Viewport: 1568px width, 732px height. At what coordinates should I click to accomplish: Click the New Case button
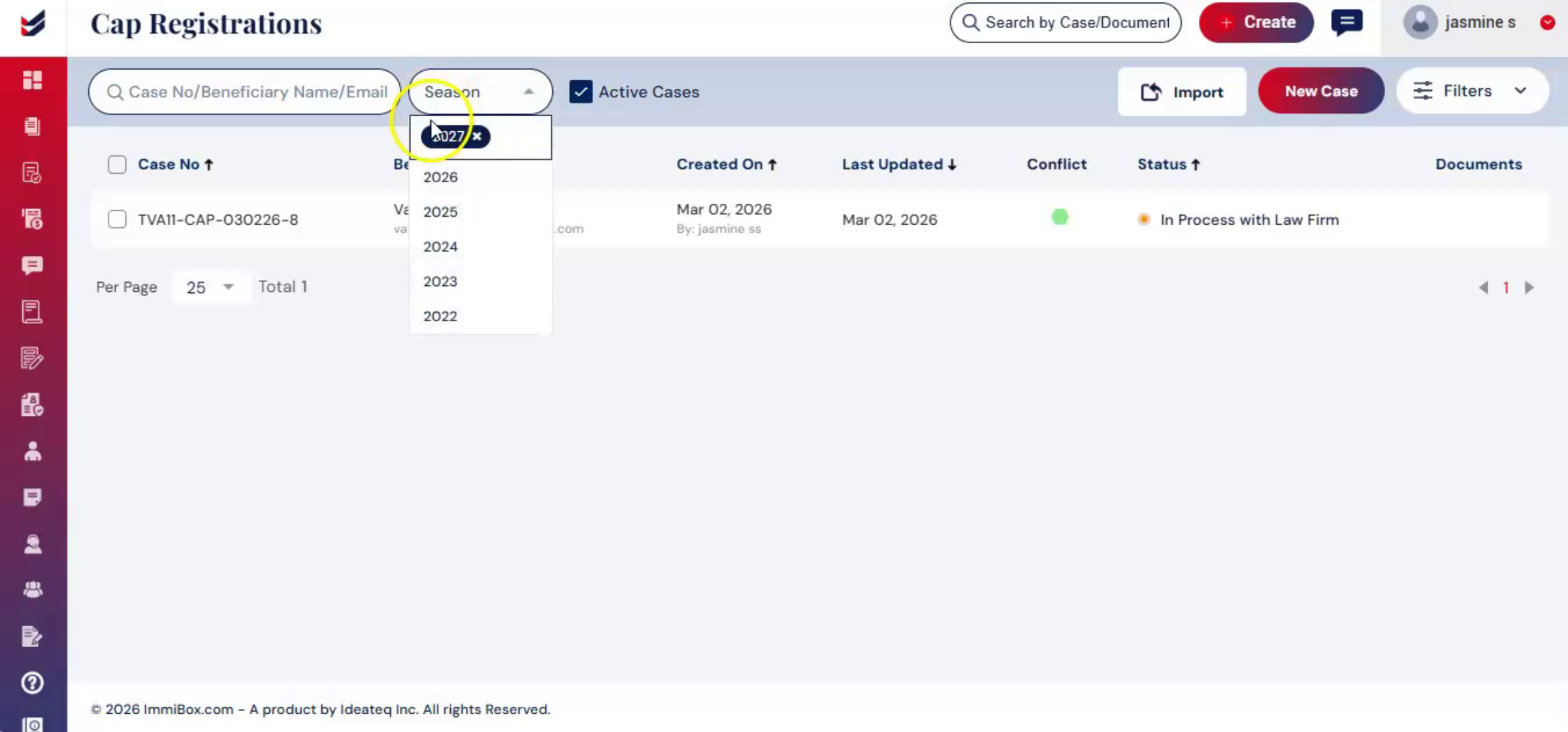pyautogui.click(x=1321, y=91)
